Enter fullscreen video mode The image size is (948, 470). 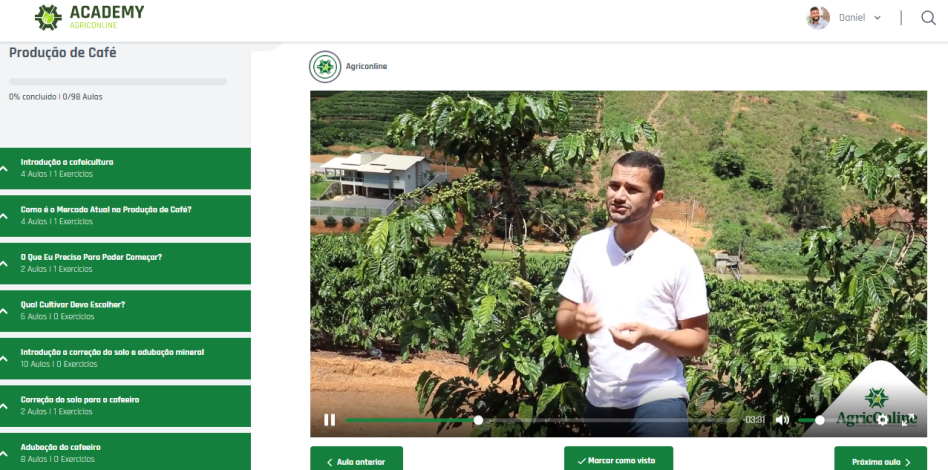(x=907, y=420)
